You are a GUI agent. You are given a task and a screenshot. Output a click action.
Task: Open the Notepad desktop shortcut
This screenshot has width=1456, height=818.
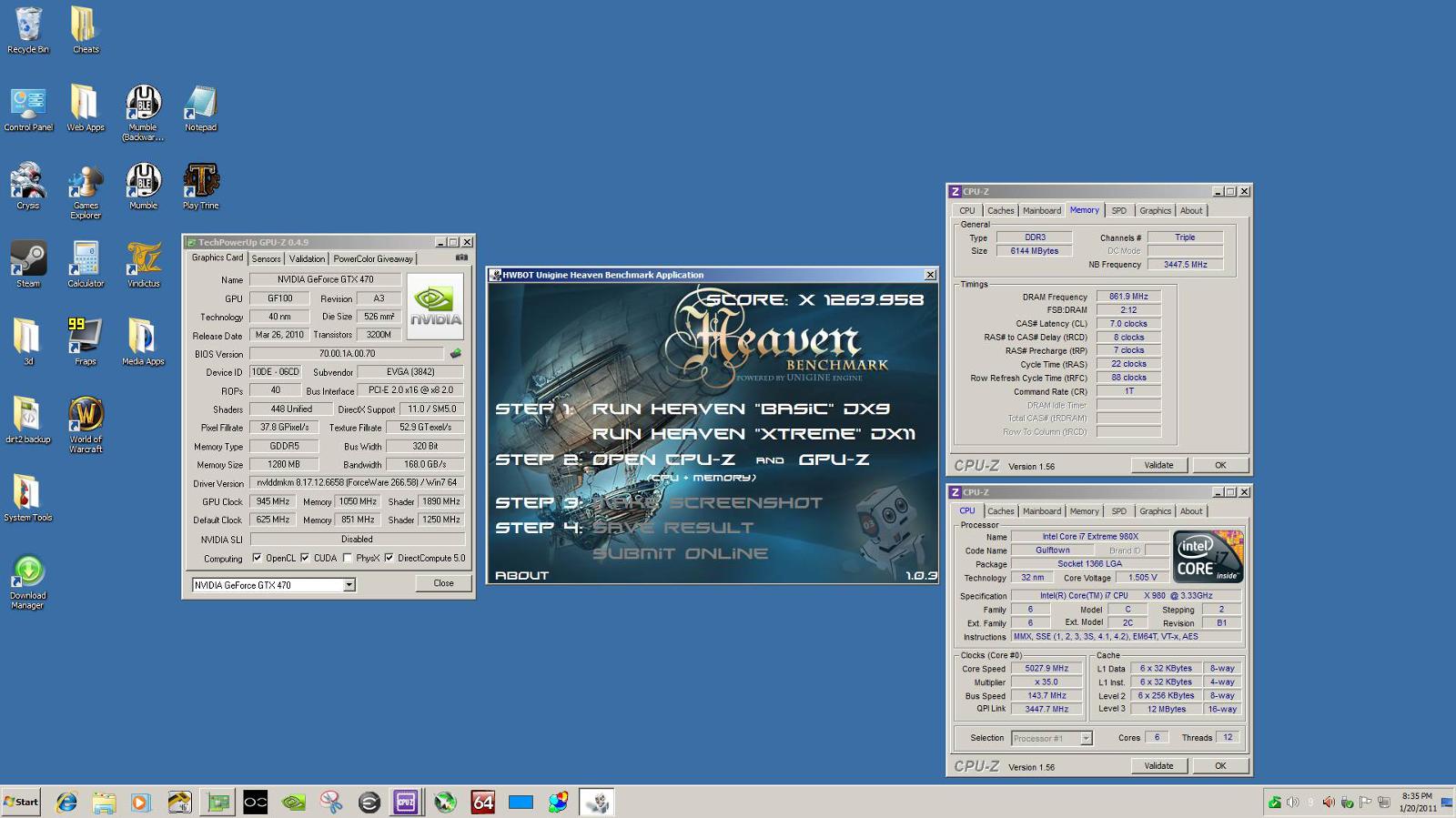(x=201, y=109)
